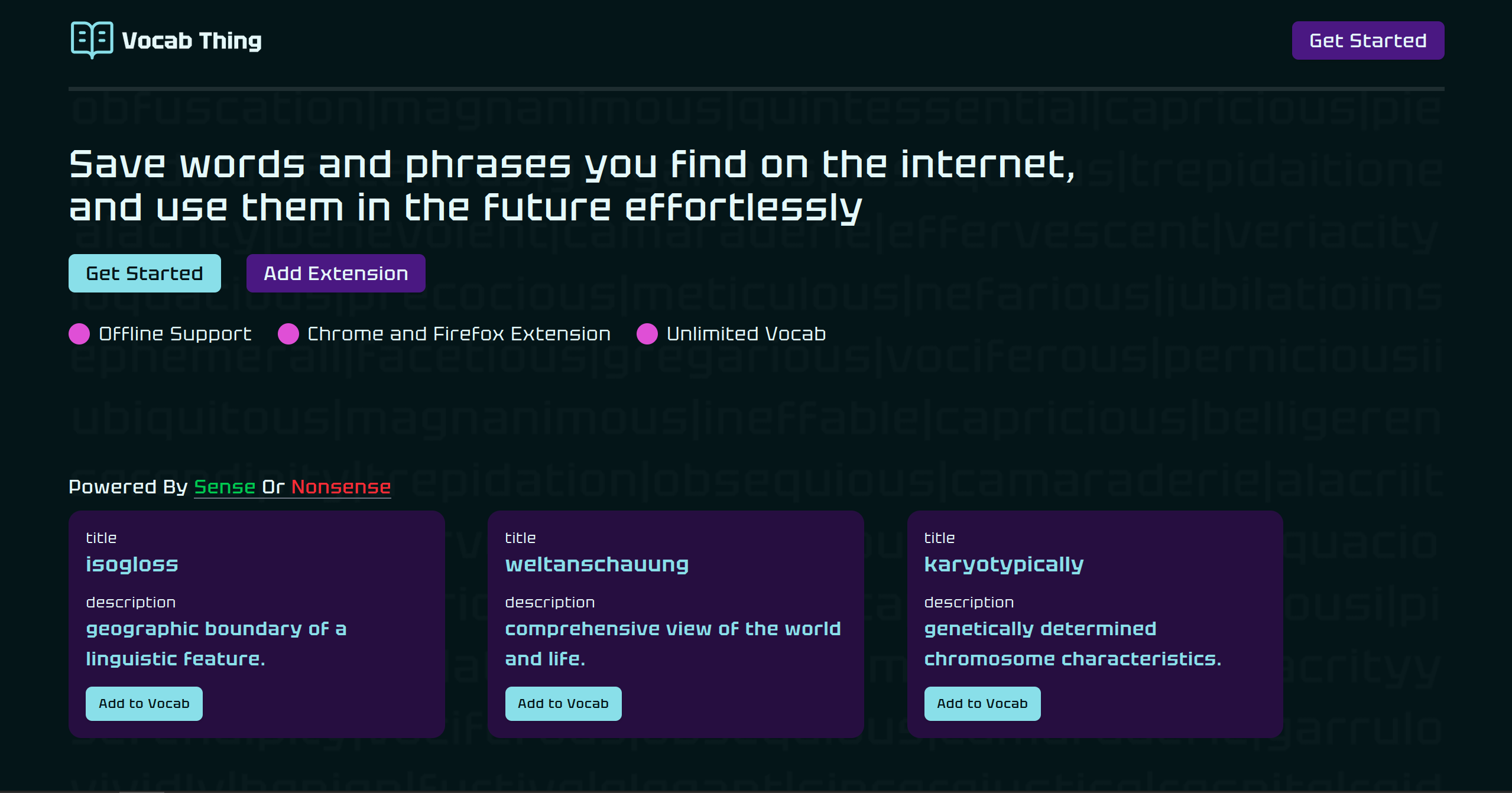This screenshot has width=1512, height=793.
Task: Open the Sense Or Nonsense link
Action: pyautogui.click(x=292, y=487)
